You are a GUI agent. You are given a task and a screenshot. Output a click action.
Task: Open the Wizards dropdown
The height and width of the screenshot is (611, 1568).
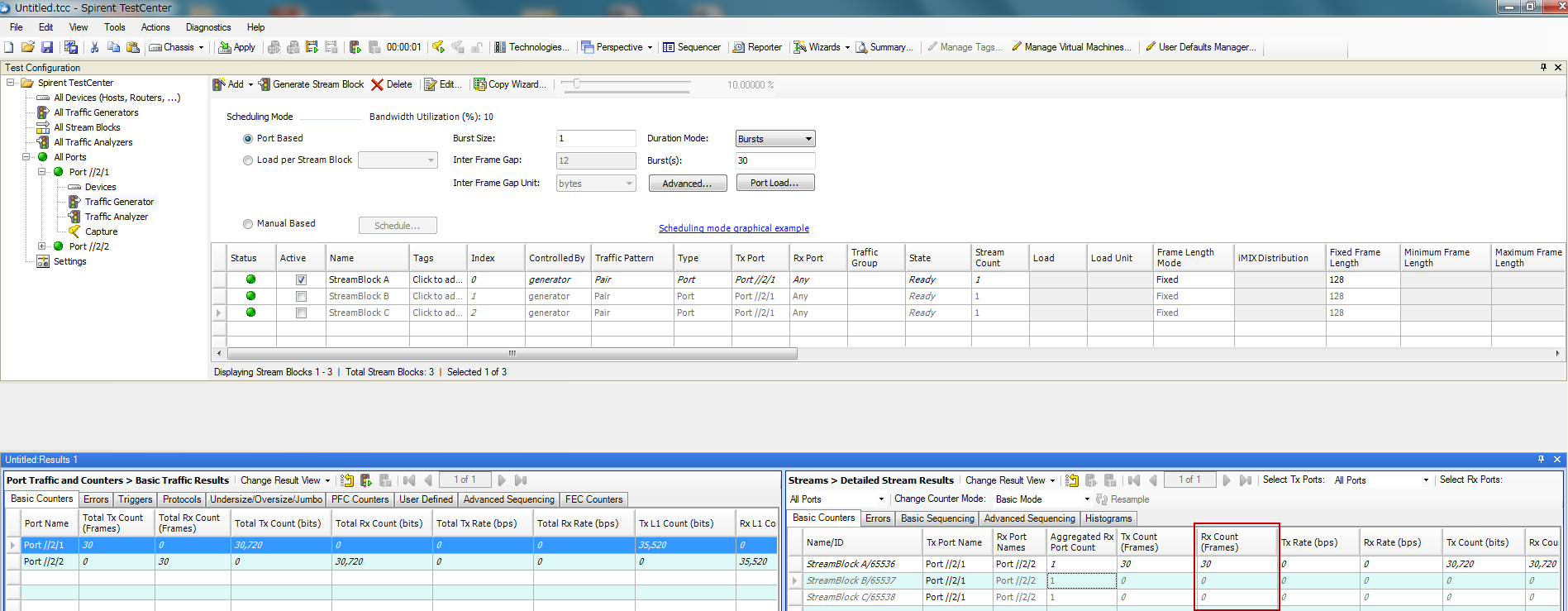(822, 47)
